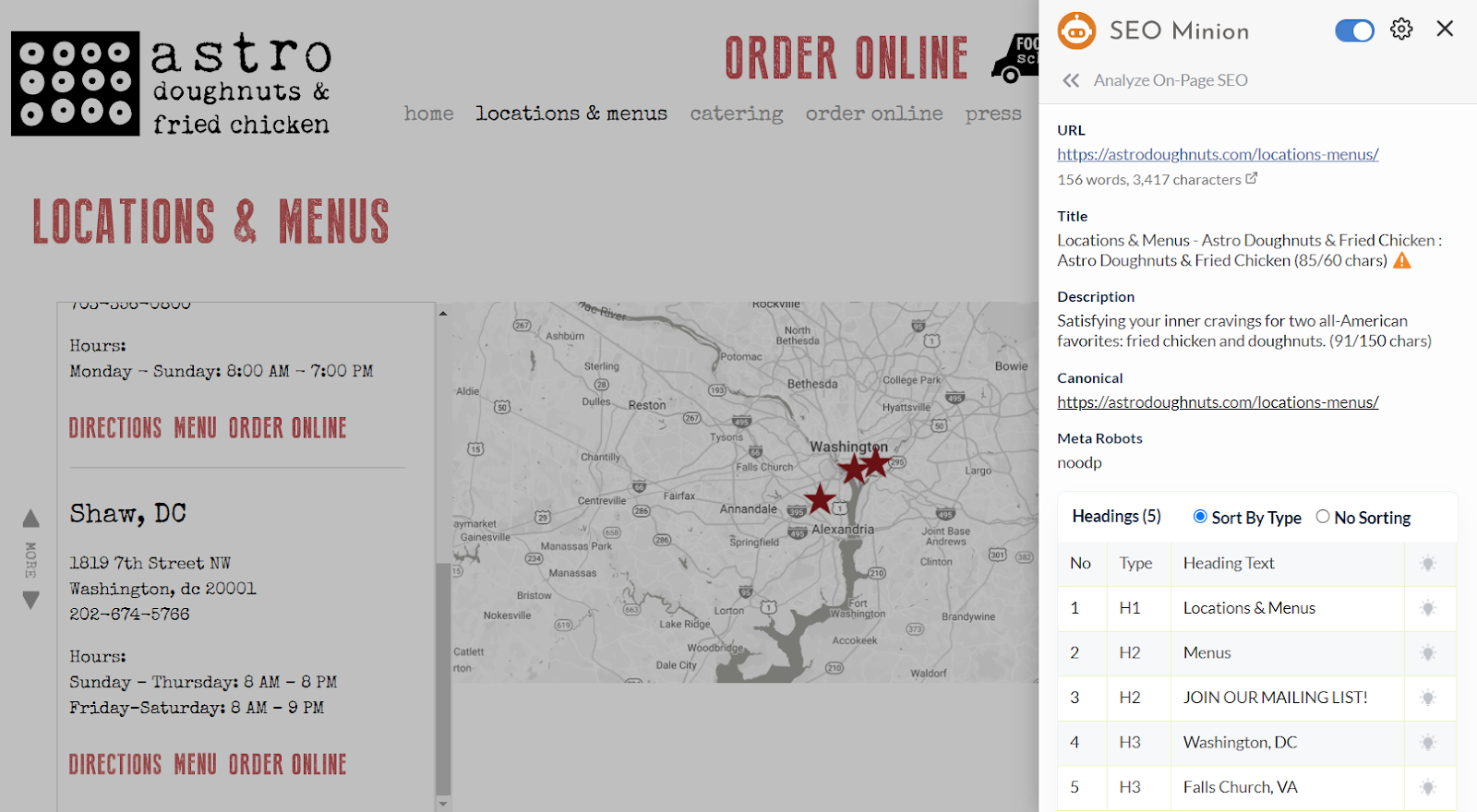Click DIRECTIONS above the Shaw, DC listing
Image resolution: width=1477 pixels, height=812 pixels.
point(115,428)
